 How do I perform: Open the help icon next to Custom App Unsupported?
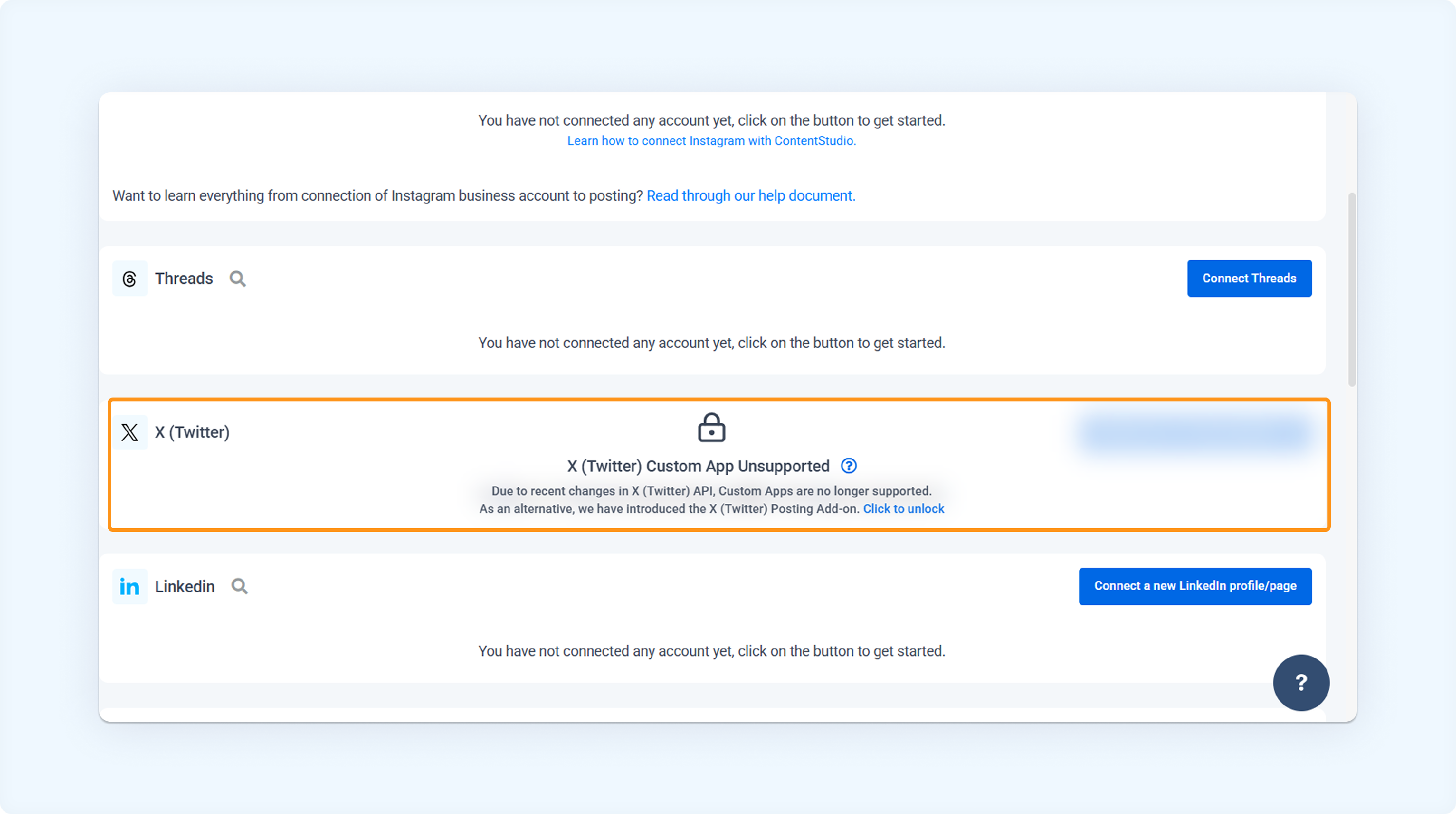[x=848, y=466]
